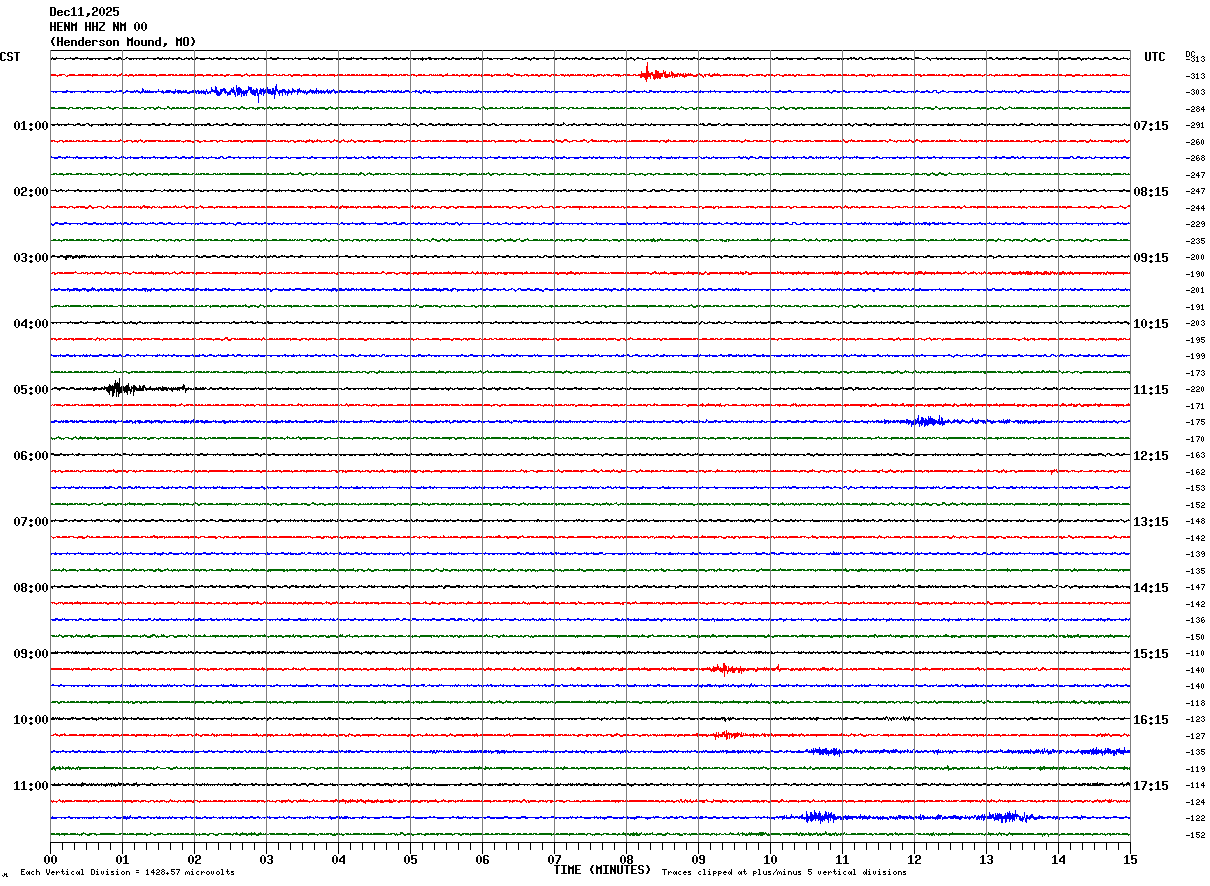Select the black seismic event on the 05:00 trace
The width and height of the screenshot is (1210, 886).
pyautogui.click(x=120, y=388)
